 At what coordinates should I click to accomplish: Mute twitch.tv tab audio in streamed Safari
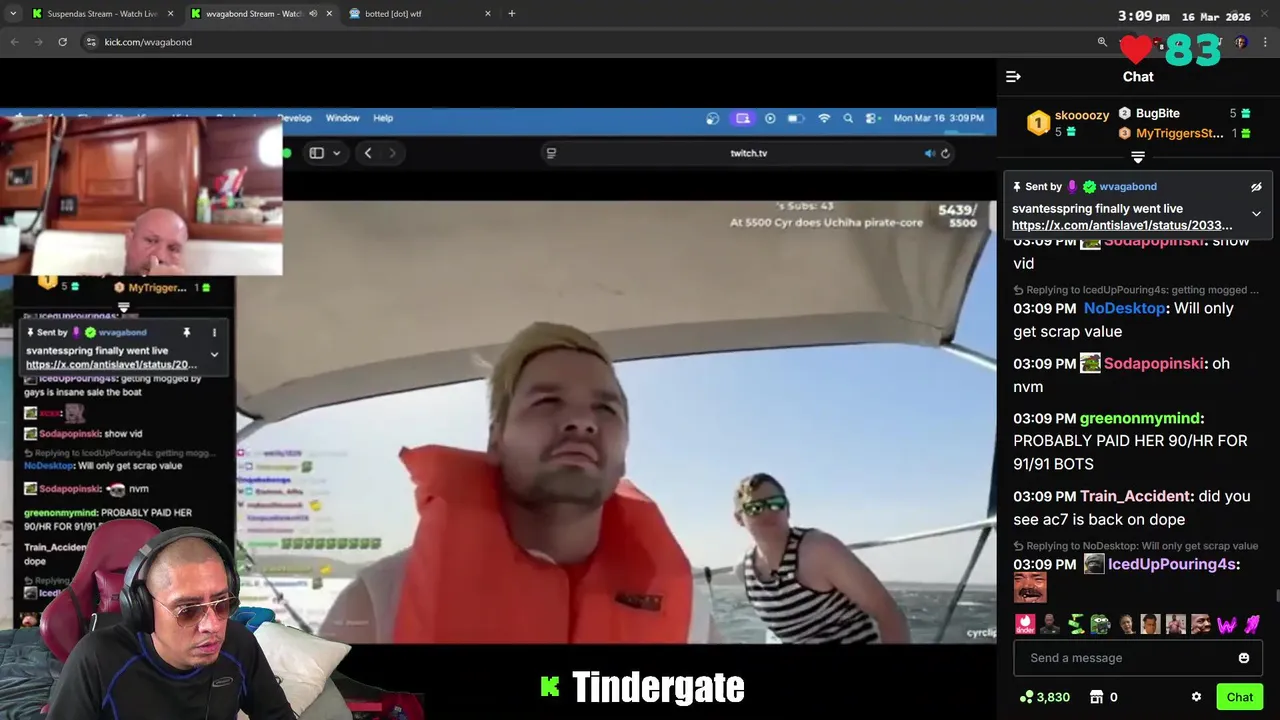tap(929, 153)
